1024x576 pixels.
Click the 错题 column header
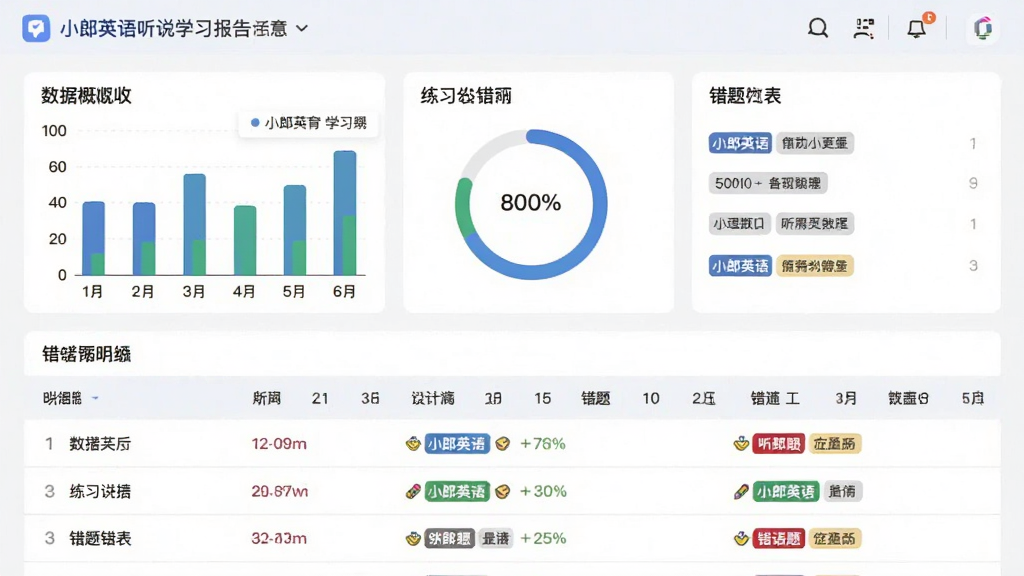(x=596, y=398)
